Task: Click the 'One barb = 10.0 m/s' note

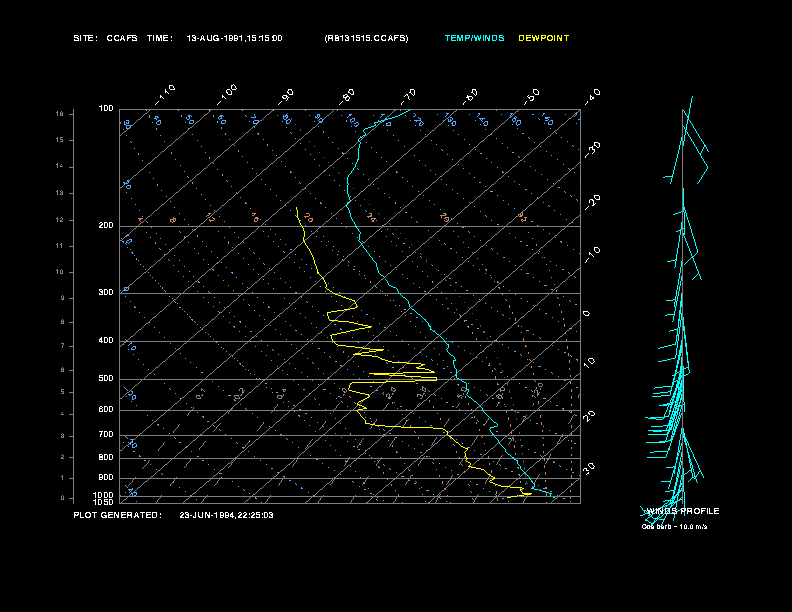Action: tap(674, 527)
